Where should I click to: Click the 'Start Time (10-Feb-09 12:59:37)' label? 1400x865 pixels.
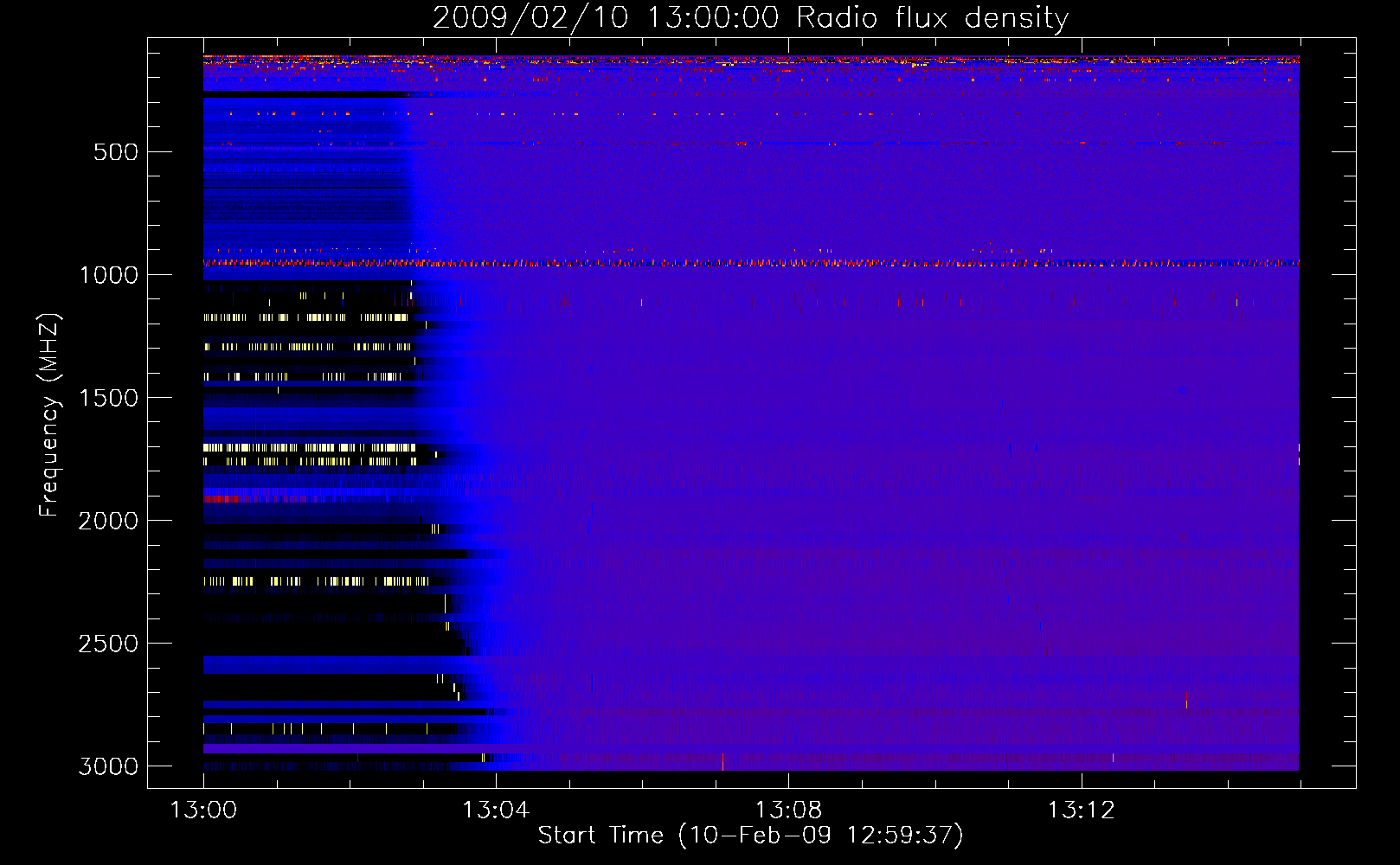click(750, 836)
